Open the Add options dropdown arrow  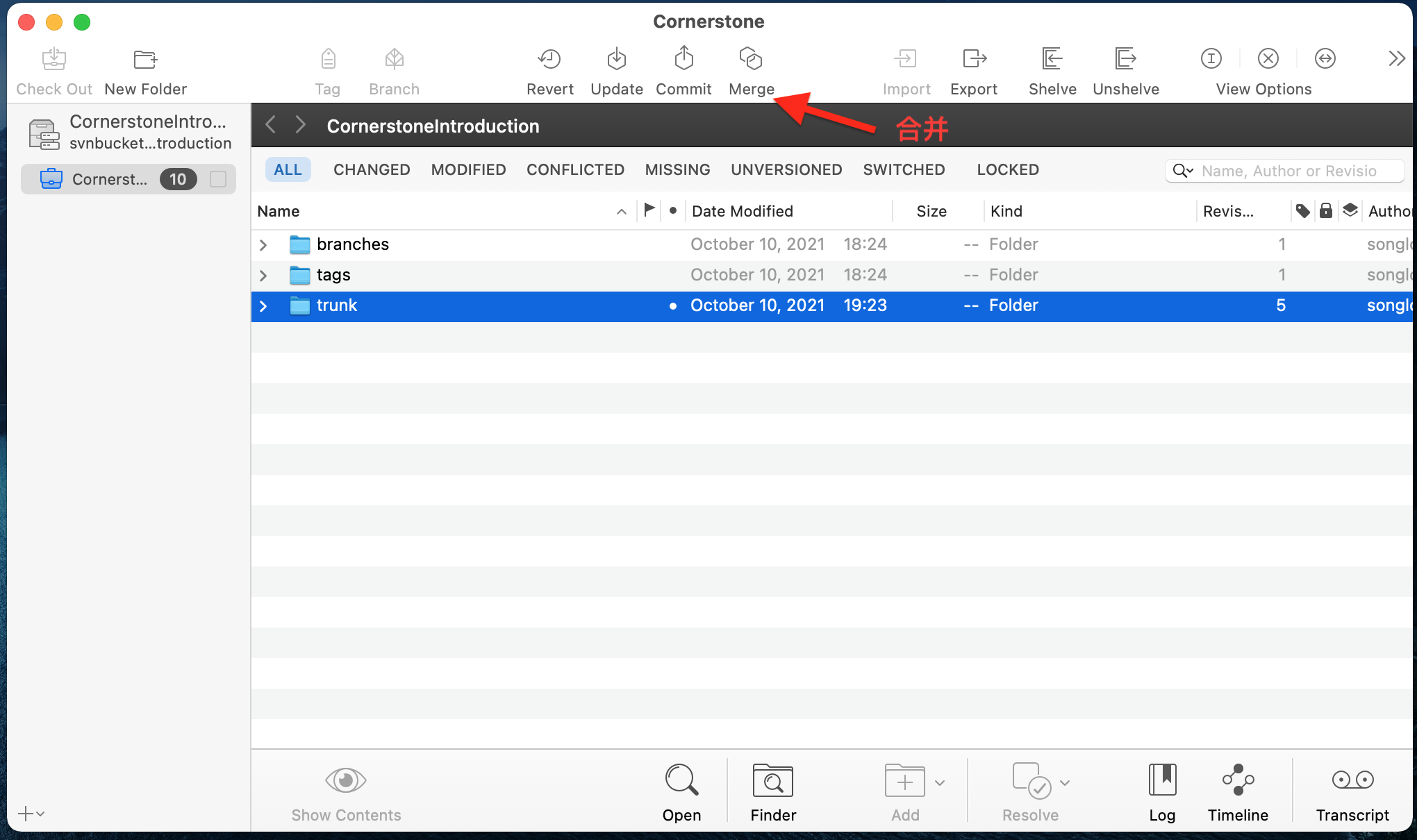(940, 783)
